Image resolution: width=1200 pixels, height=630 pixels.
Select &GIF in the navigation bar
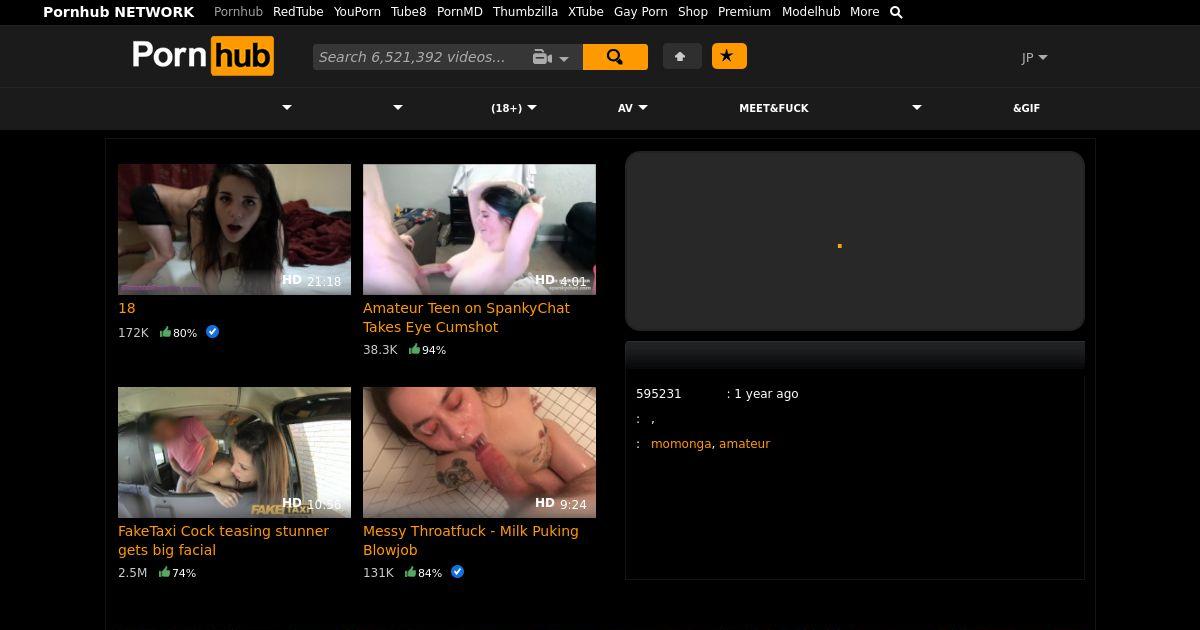point(1026,108)
